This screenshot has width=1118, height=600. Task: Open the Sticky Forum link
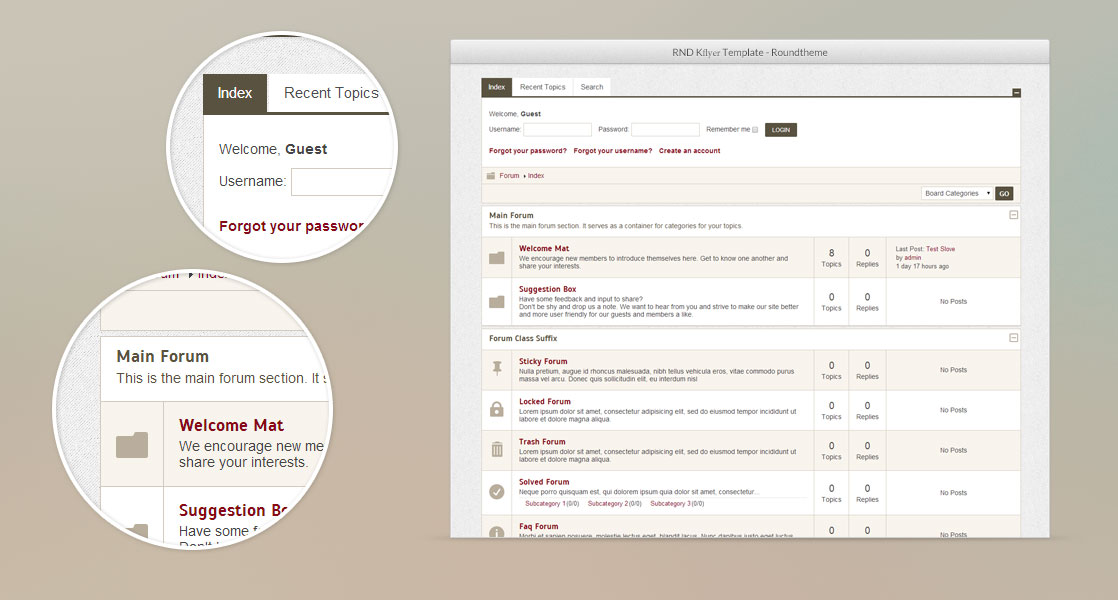(543, 361)
